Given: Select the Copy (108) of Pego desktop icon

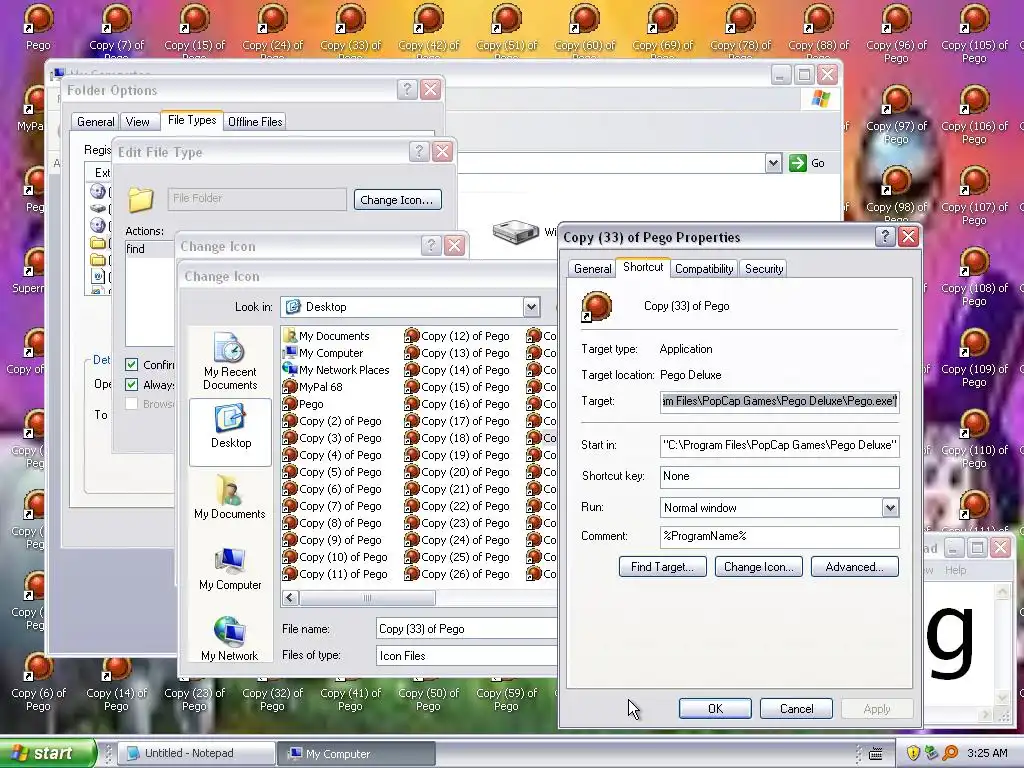Looking at the screenshot, I should click(x=974, y=276).
